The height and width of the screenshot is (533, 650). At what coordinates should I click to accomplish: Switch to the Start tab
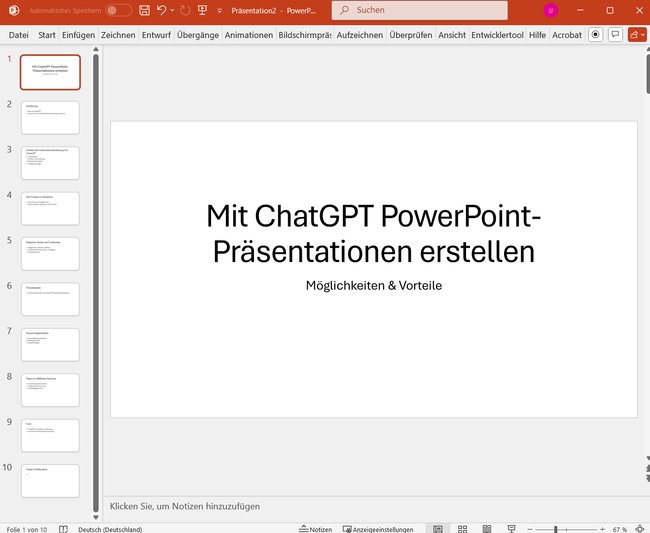click(x=47, y=35)
